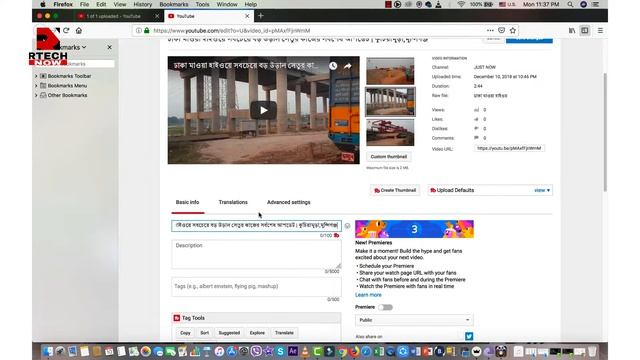Open Chrome from the Dock
Image resolution: width=640 pixels, height=360 pixels.
[342, 351]
